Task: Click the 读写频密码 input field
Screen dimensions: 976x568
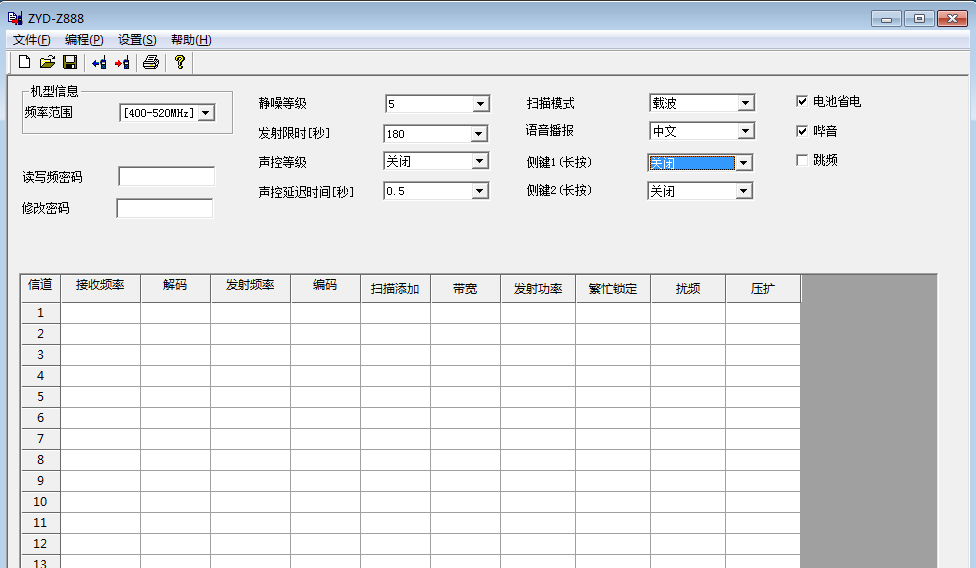Action: click(166, 177)
